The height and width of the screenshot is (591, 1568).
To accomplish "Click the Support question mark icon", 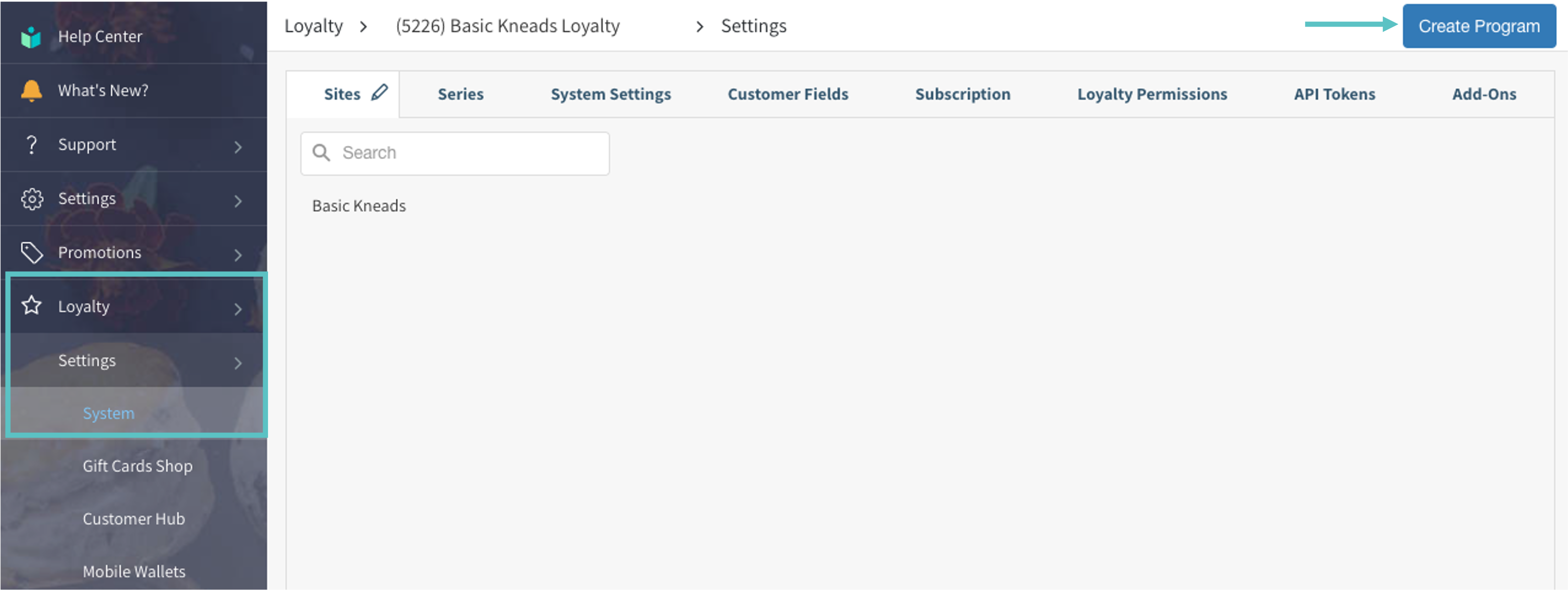I will (x=31, y=145).
